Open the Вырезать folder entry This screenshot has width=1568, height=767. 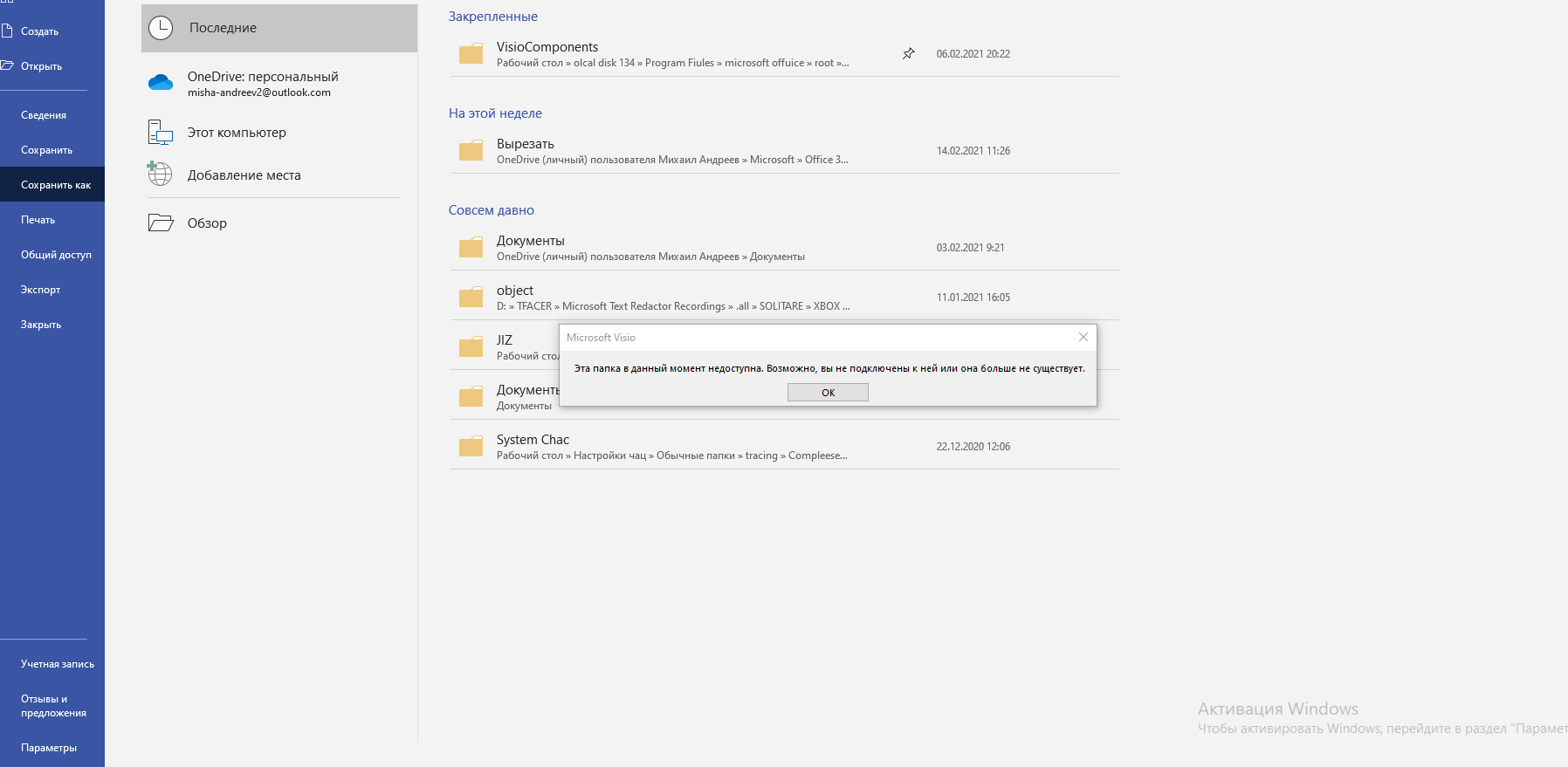point(784,151)
